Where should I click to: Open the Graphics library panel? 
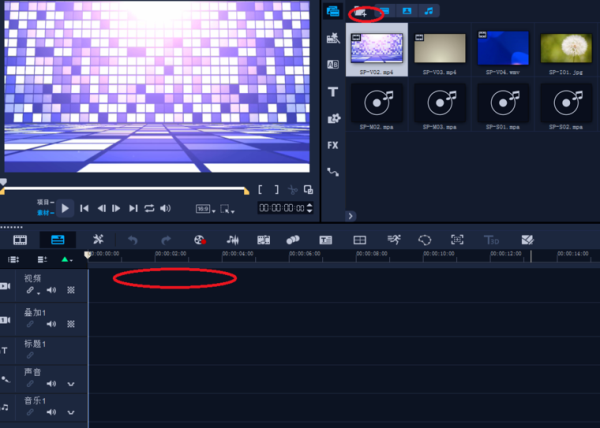click(334, 119)
